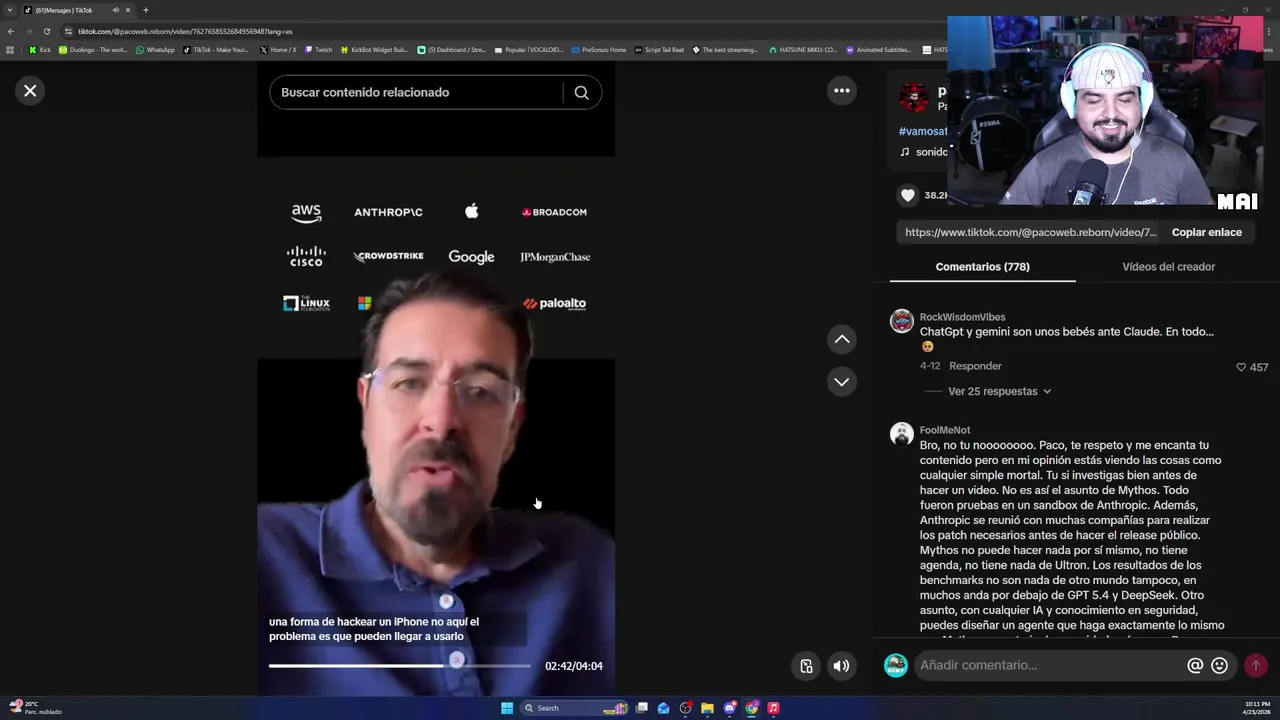The image size is (1280, 720).
Task: Open Task View on the taskbar
Action: (x=642, y=708)
